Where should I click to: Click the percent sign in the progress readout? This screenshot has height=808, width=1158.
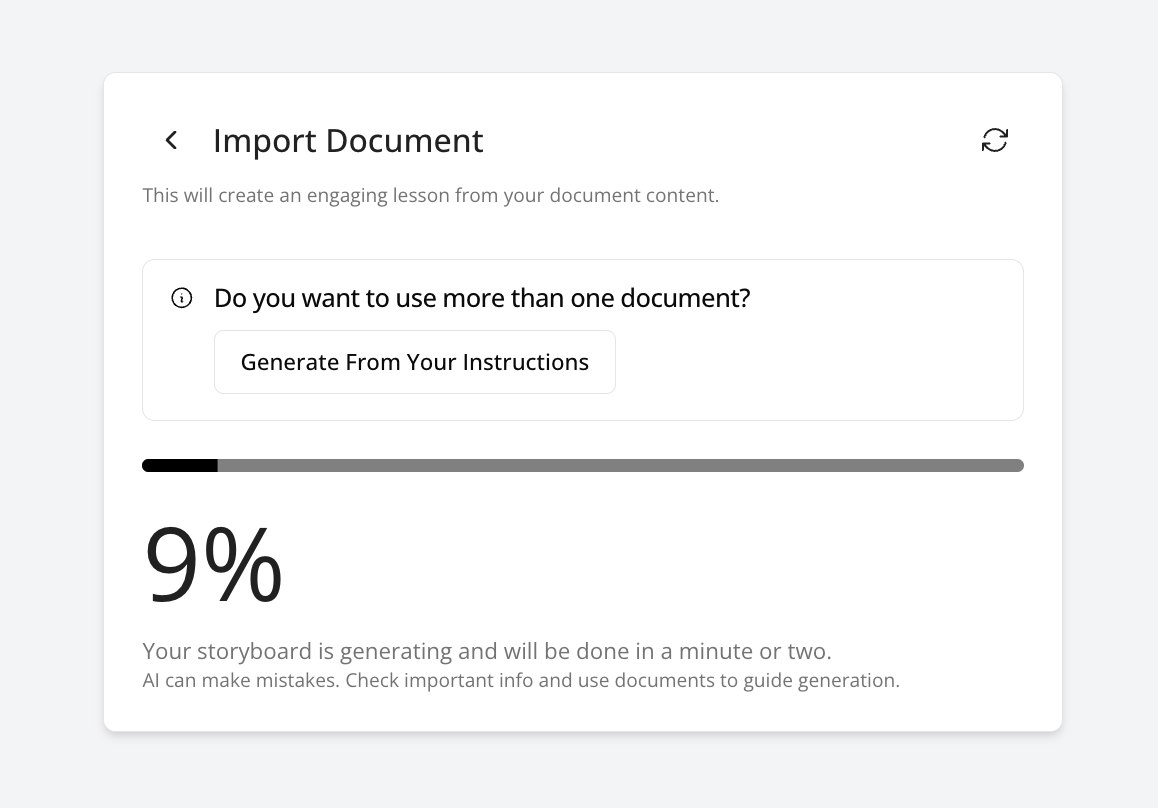248,566
